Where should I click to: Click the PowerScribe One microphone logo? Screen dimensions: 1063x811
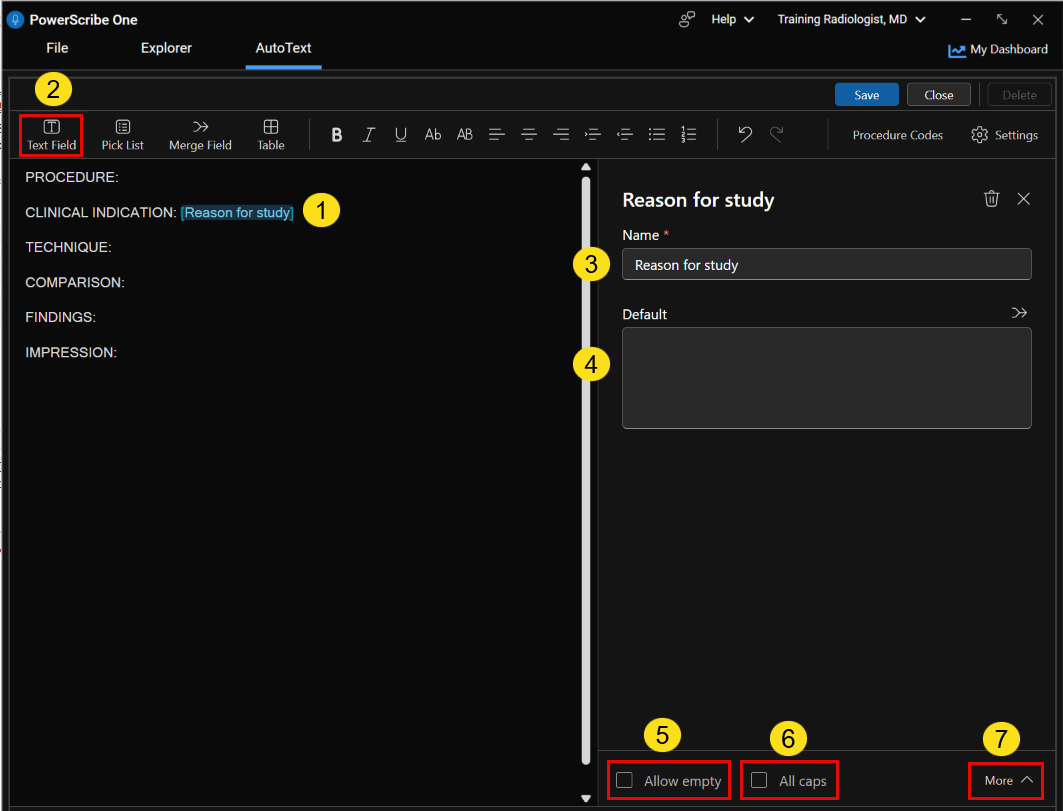(x=15, y=20)
